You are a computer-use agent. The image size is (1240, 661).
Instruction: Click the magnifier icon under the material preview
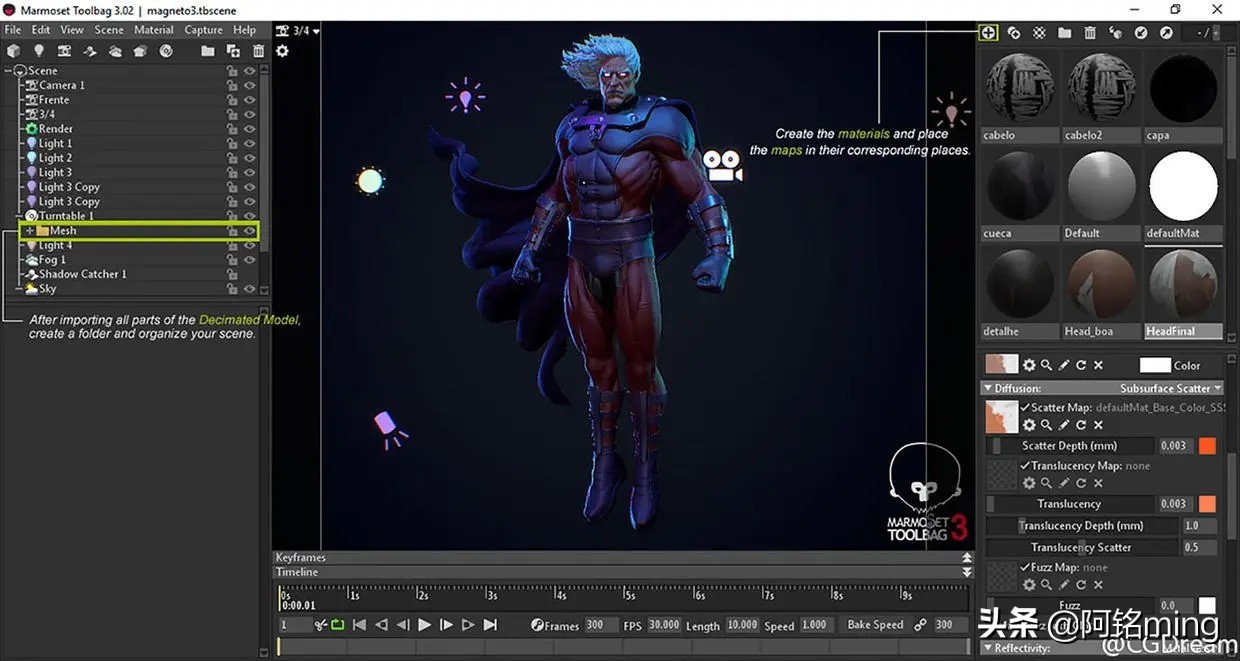point(1044,364)
